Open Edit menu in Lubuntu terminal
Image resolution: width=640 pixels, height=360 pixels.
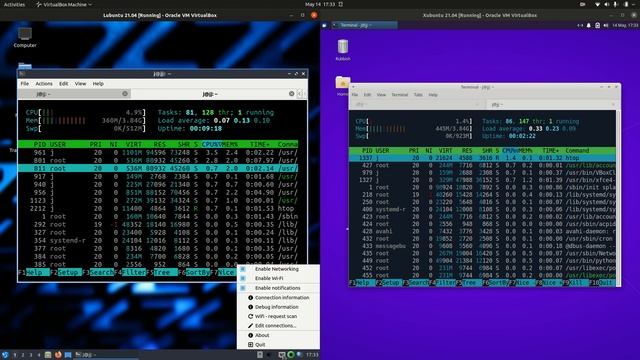tap(64, 84)
